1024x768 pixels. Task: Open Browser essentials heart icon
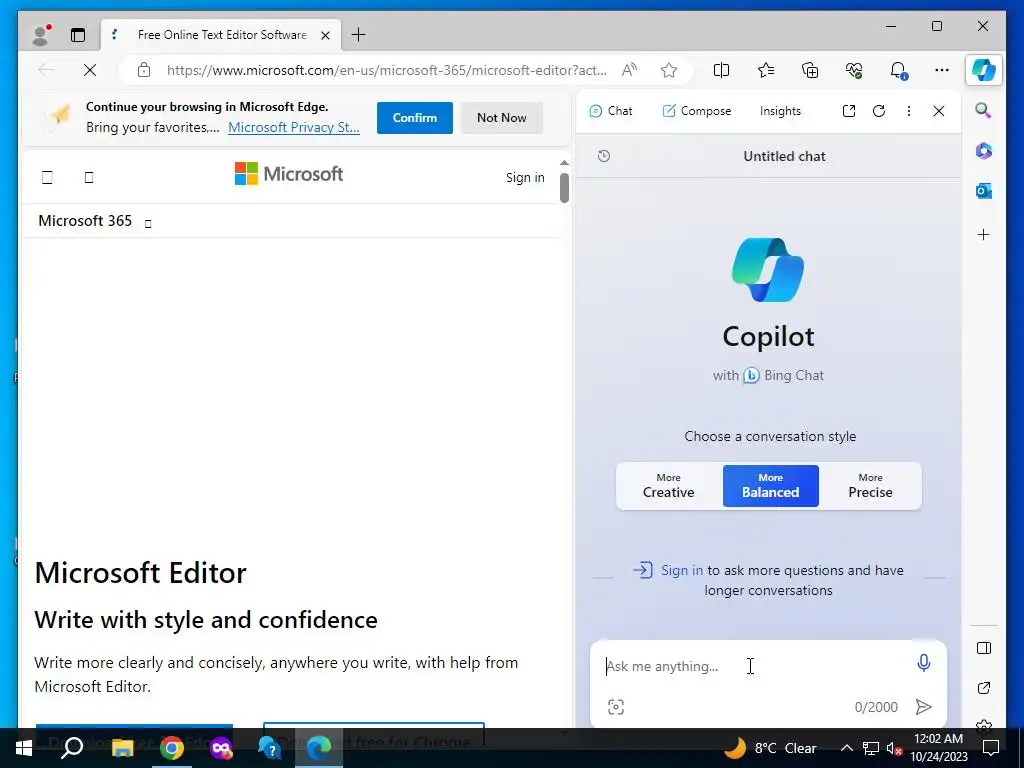point(854,70)
